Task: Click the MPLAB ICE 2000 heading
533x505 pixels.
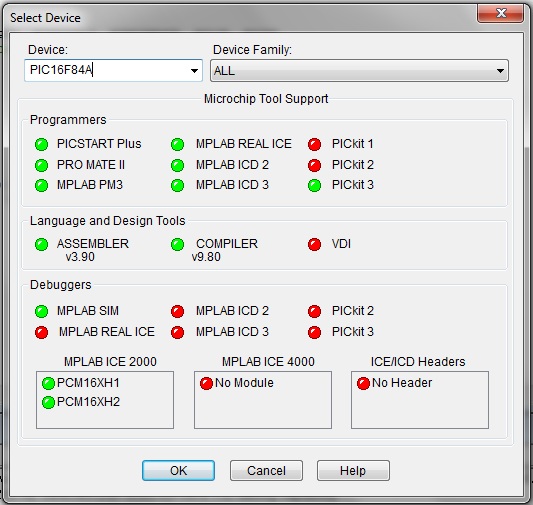Action: point(110,362)
